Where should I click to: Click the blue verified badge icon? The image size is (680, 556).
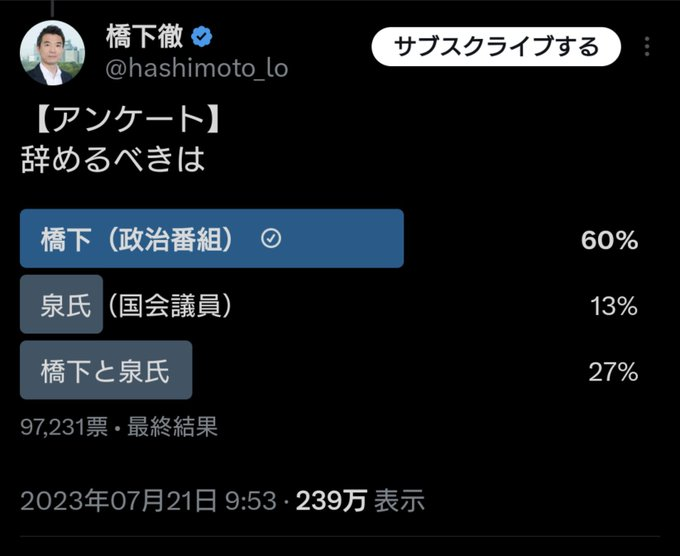pyautogui.click(x=202, y=38)
